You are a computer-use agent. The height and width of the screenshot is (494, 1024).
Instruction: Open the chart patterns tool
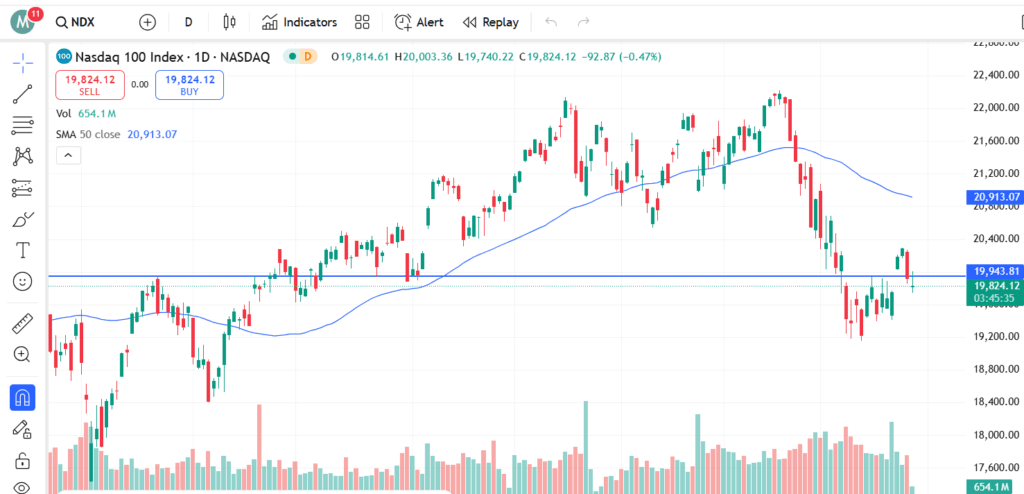point(23,156)
